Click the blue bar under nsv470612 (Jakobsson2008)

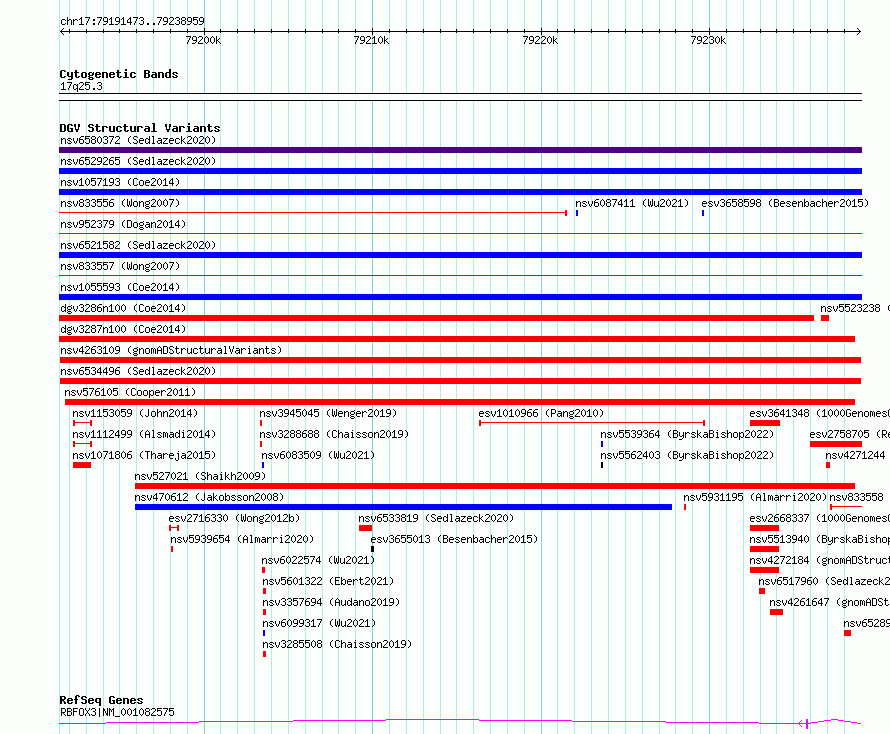[x=403, y=507]
